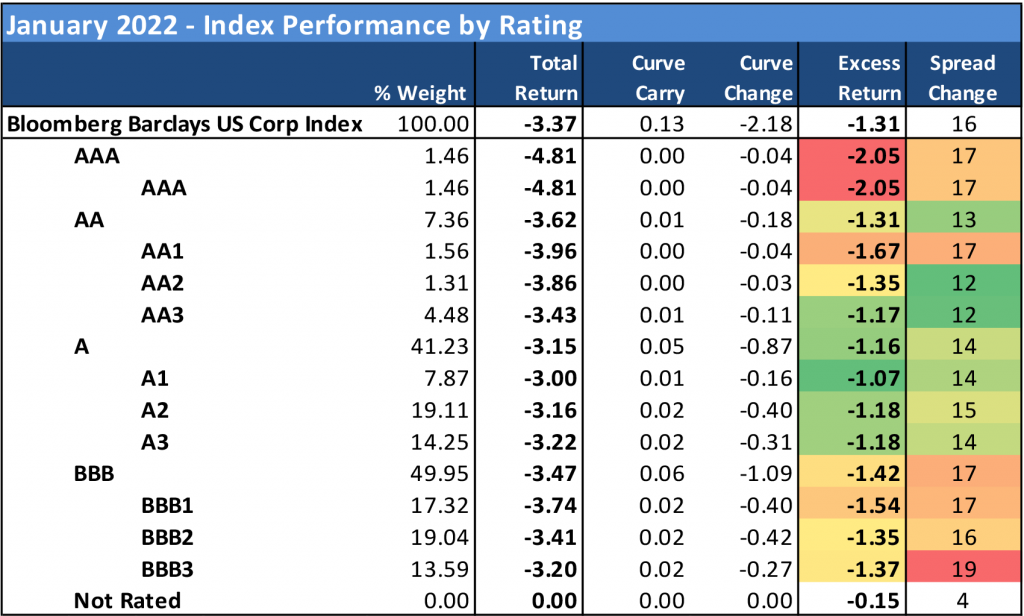
Task: Click the January 2022 table title
Action: (296, 24)
